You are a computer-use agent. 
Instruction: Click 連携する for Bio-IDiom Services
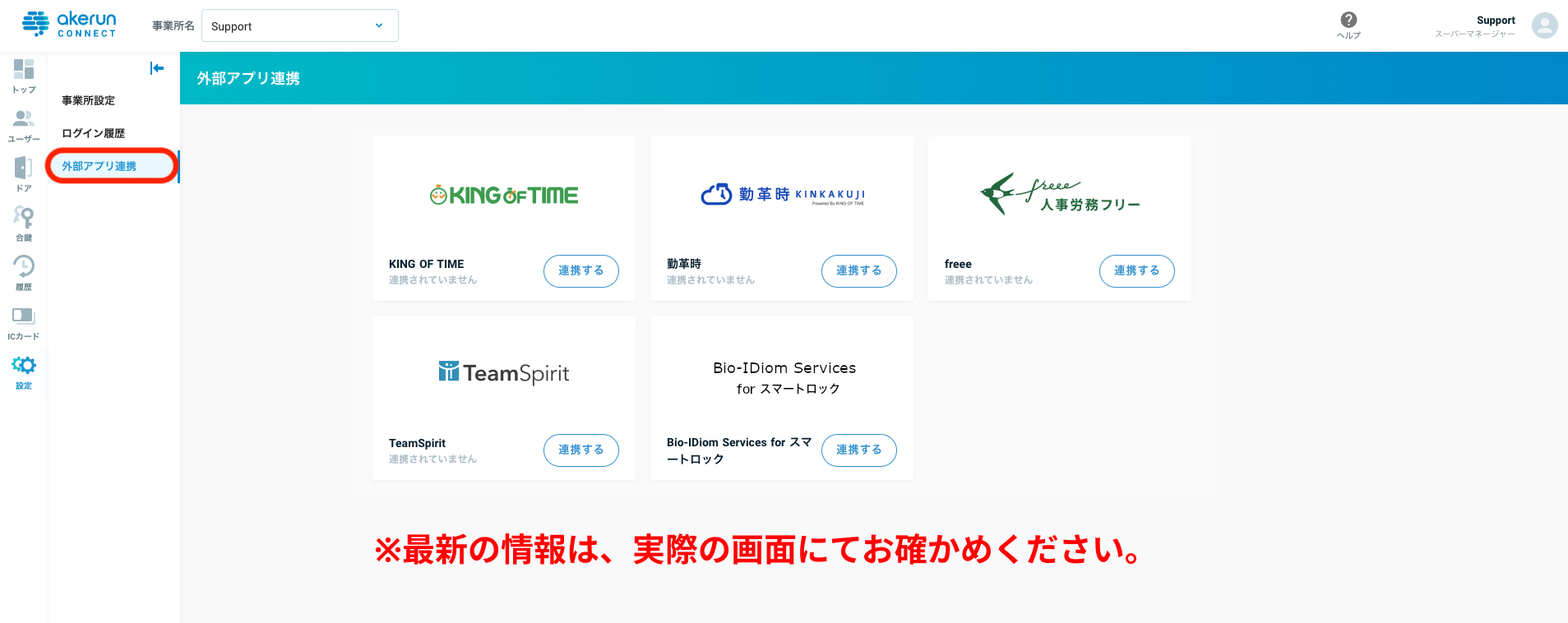click(x=859, y=450)
